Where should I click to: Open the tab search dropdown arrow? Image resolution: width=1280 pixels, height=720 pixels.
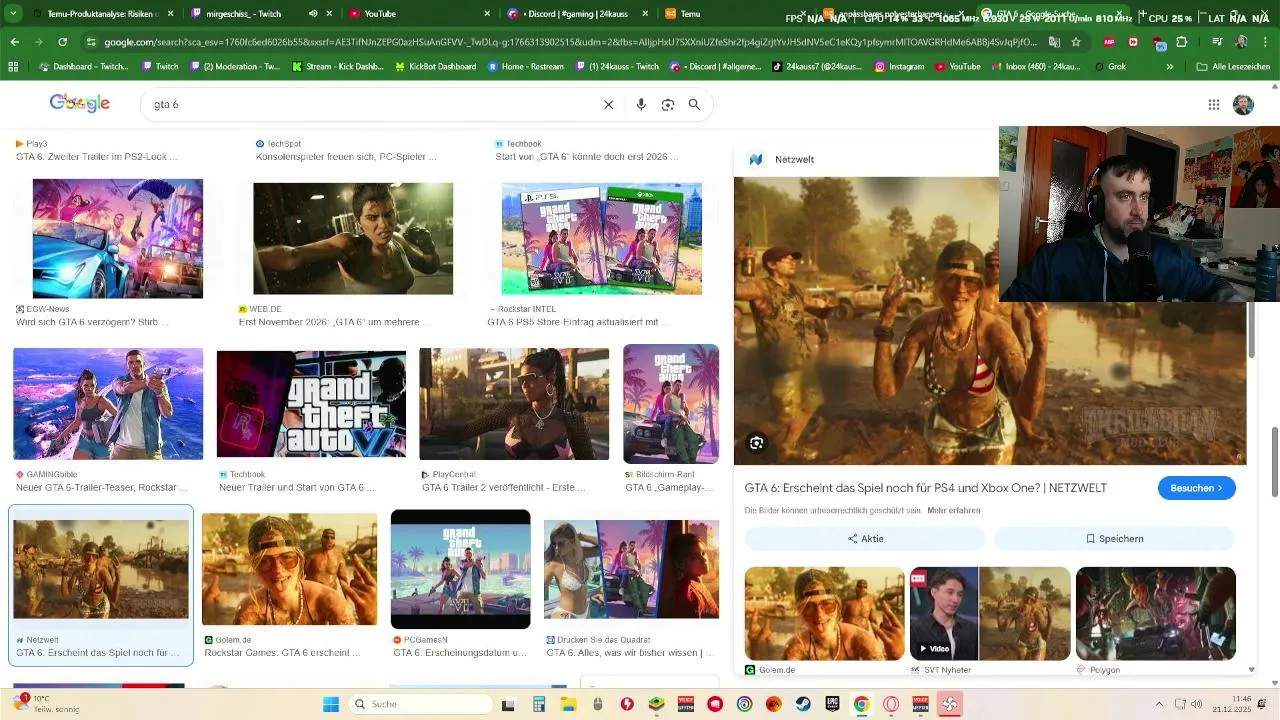(x=13, y=14)
